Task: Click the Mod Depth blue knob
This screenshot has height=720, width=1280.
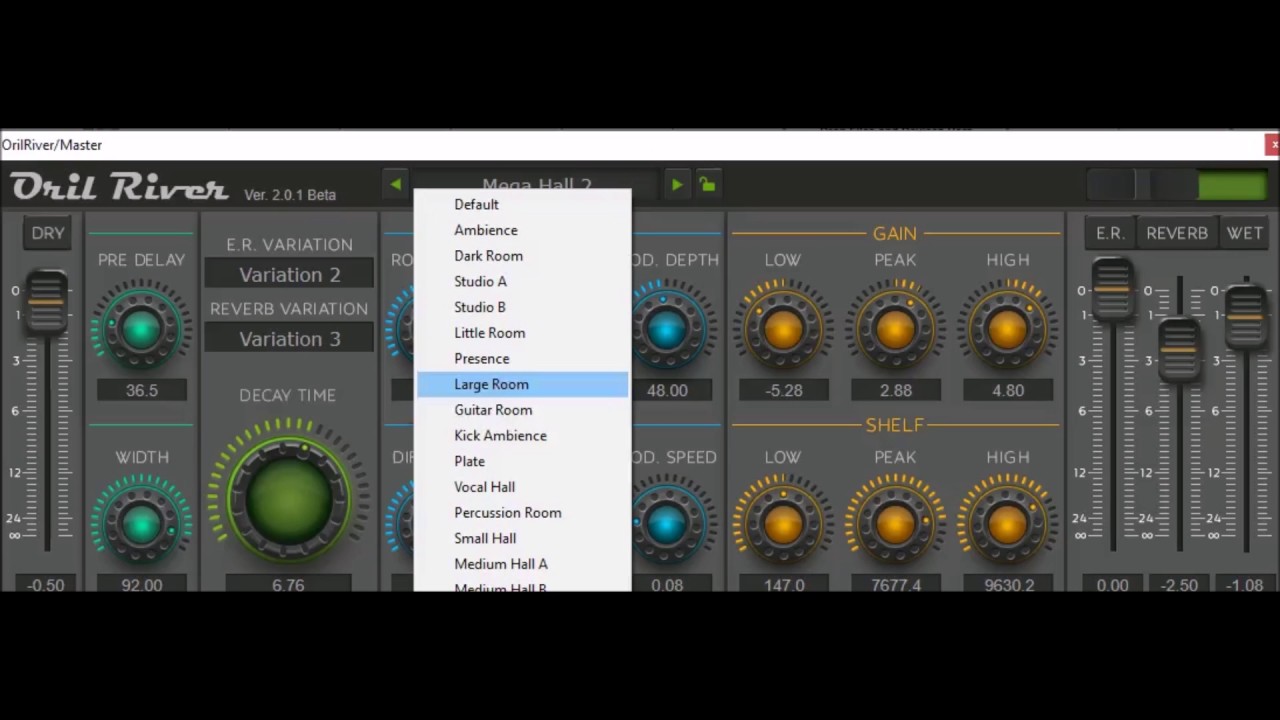Action: [667, 328]
